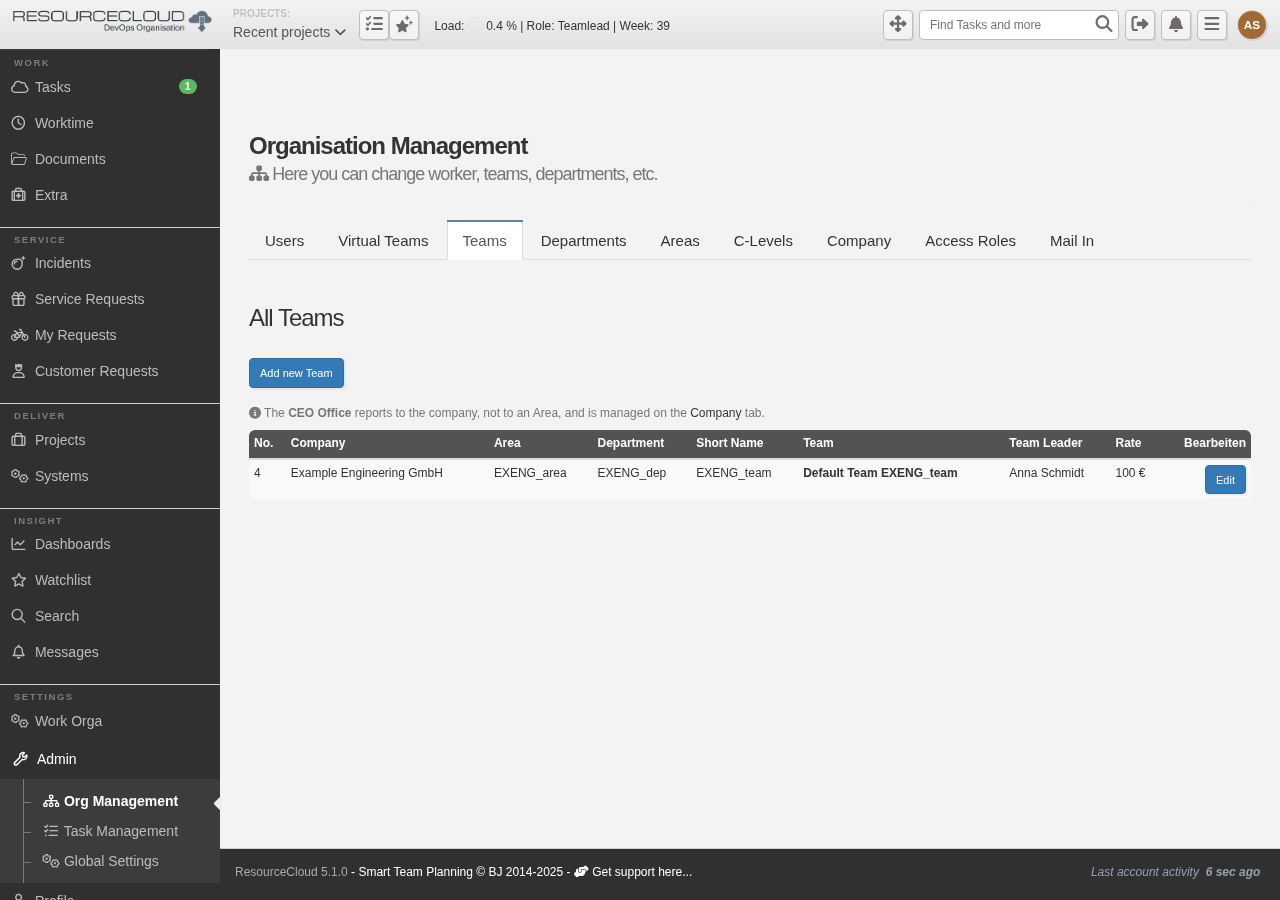Expand the Recent projects dropdown
Viewport: 1280px width, 900px height.
[290, 32]
